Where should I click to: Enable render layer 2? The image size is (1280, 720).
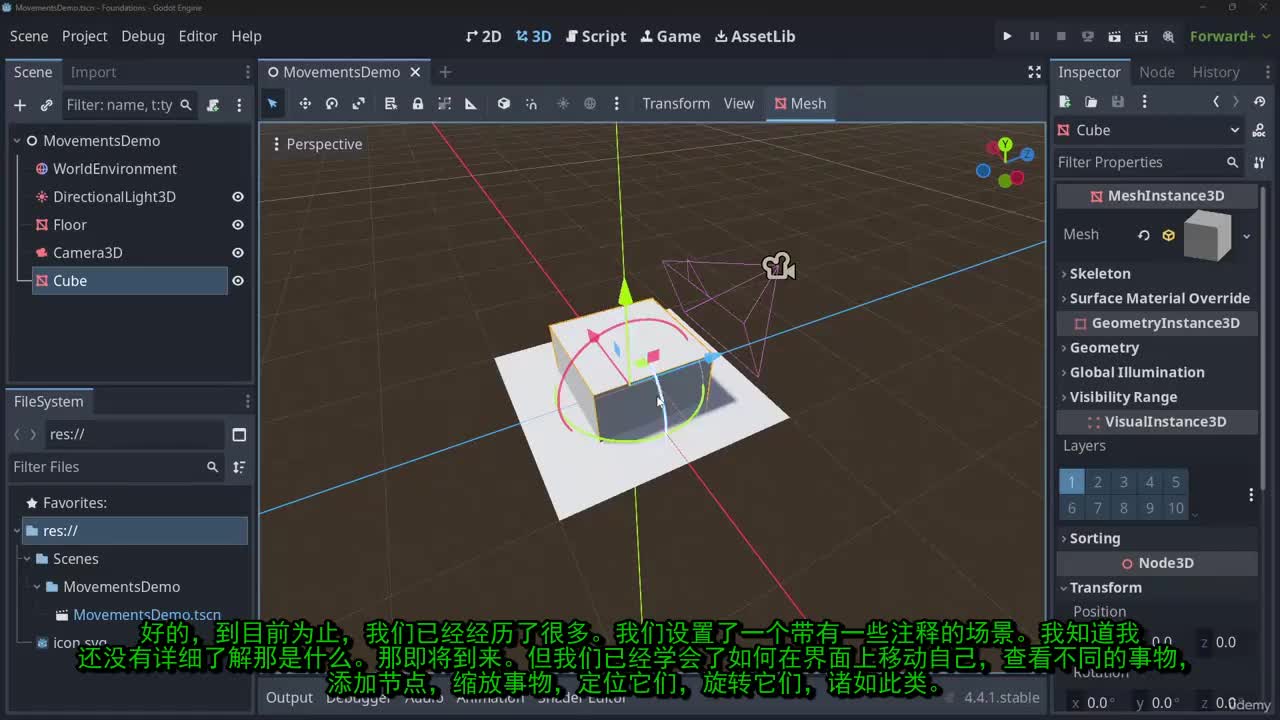tap(1098, 482)
